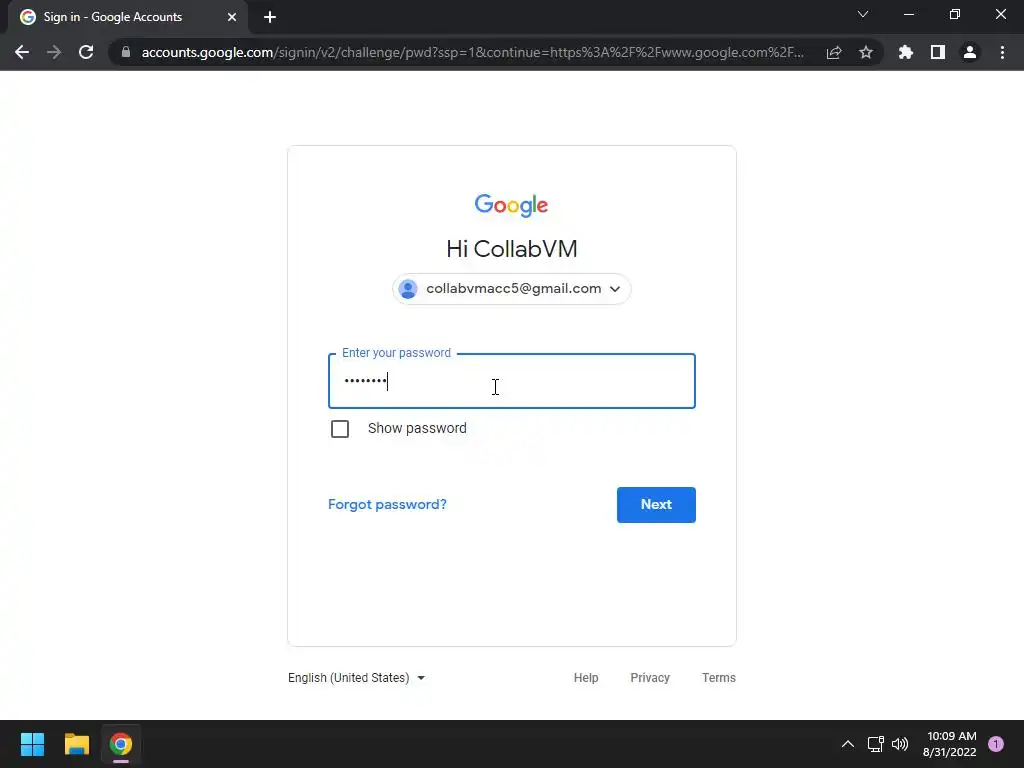Image resolution: width=1024 pixels, height=768 pixels.
Task: Click the blue Next button
Action: click(656, 505)
